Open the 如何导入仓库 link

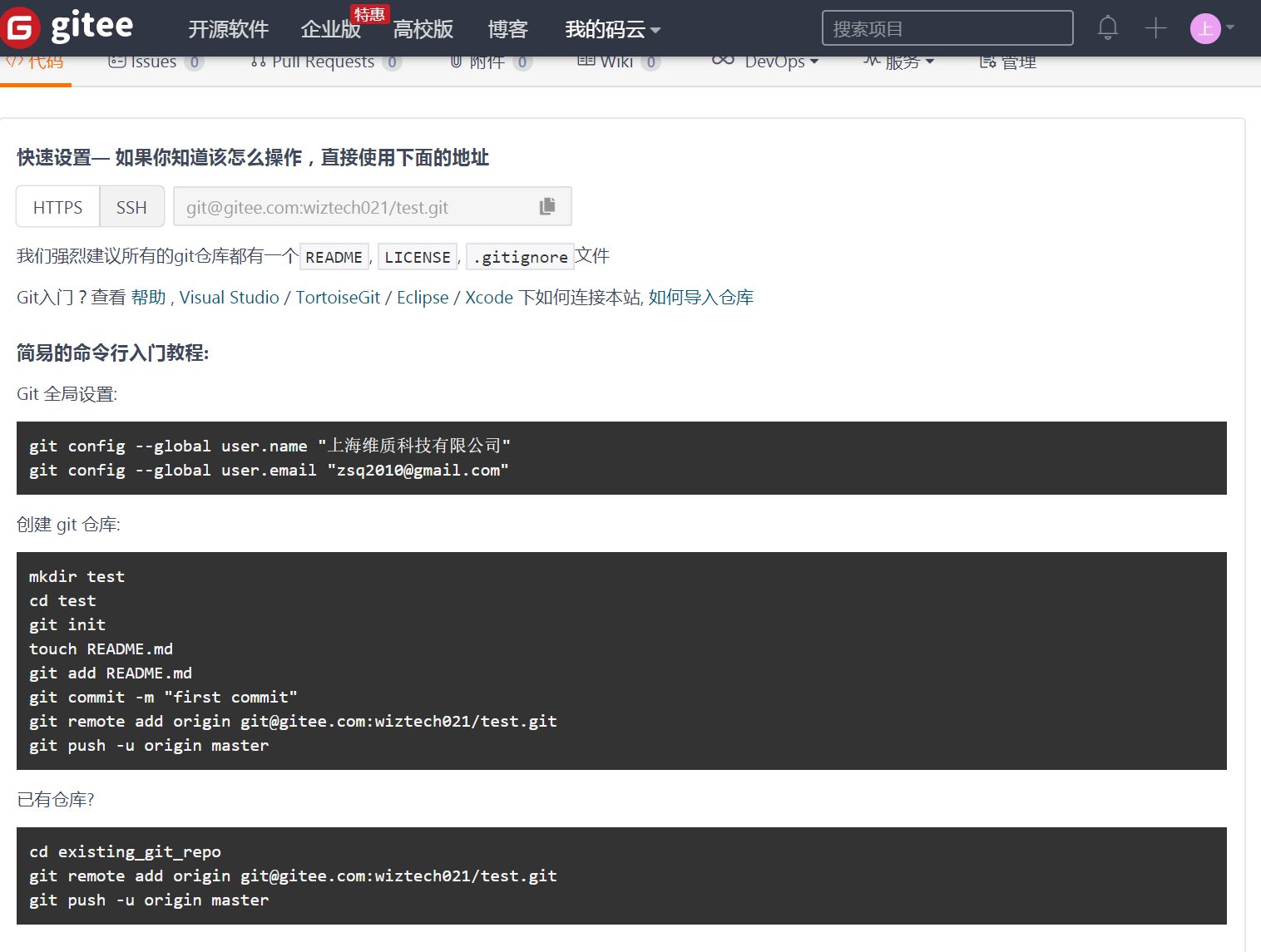pos(701,298)
